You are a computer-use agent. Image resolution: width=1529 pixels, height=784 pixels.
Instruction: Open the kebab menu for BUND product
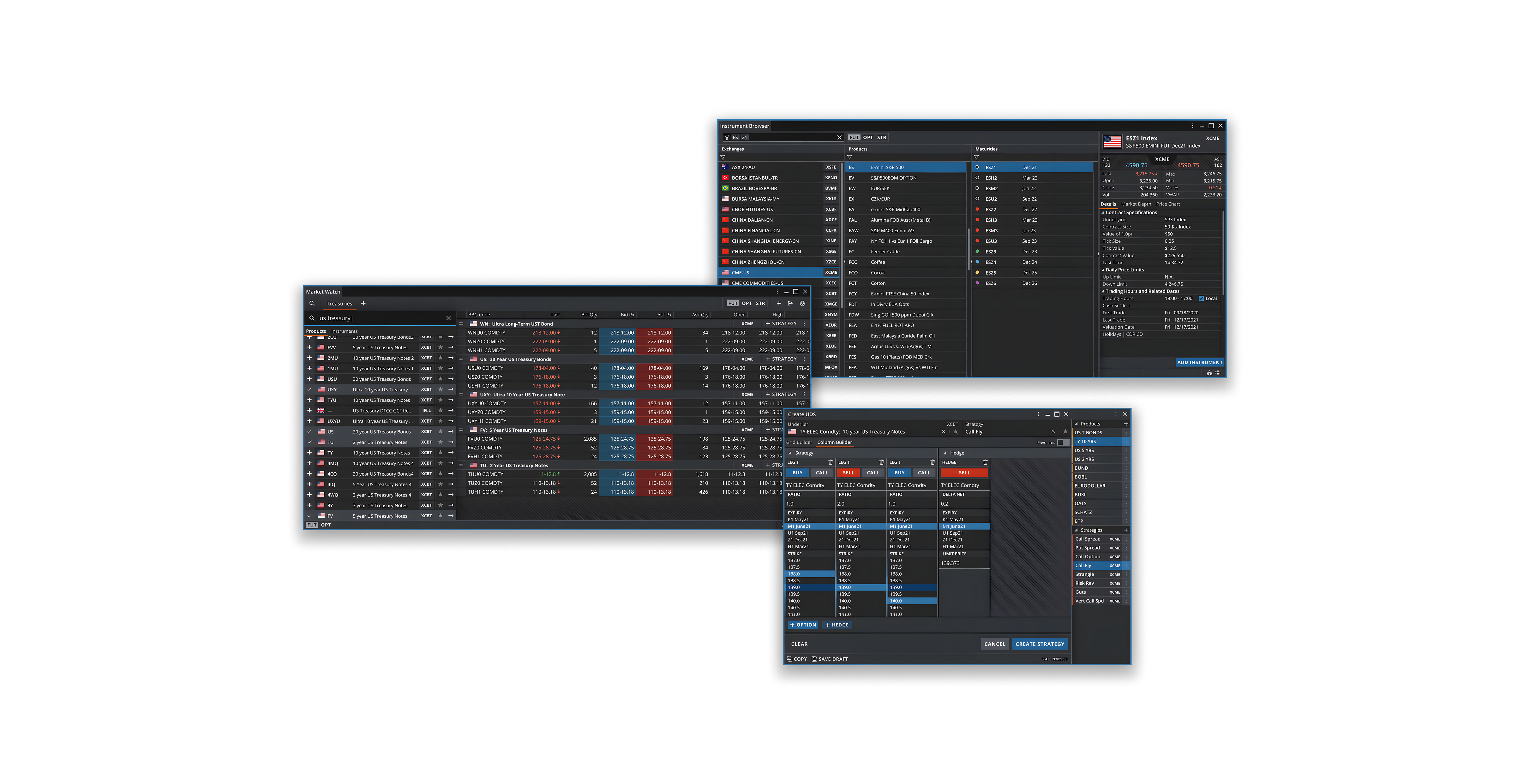(x=1126, y=468)
